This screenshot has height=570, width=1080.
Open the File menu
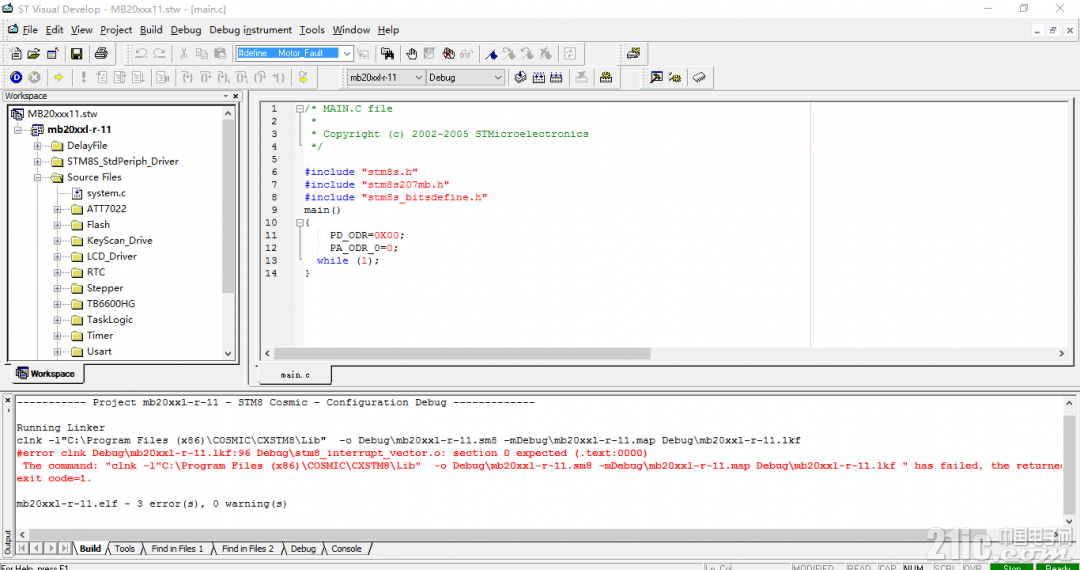tap(30, 30)
